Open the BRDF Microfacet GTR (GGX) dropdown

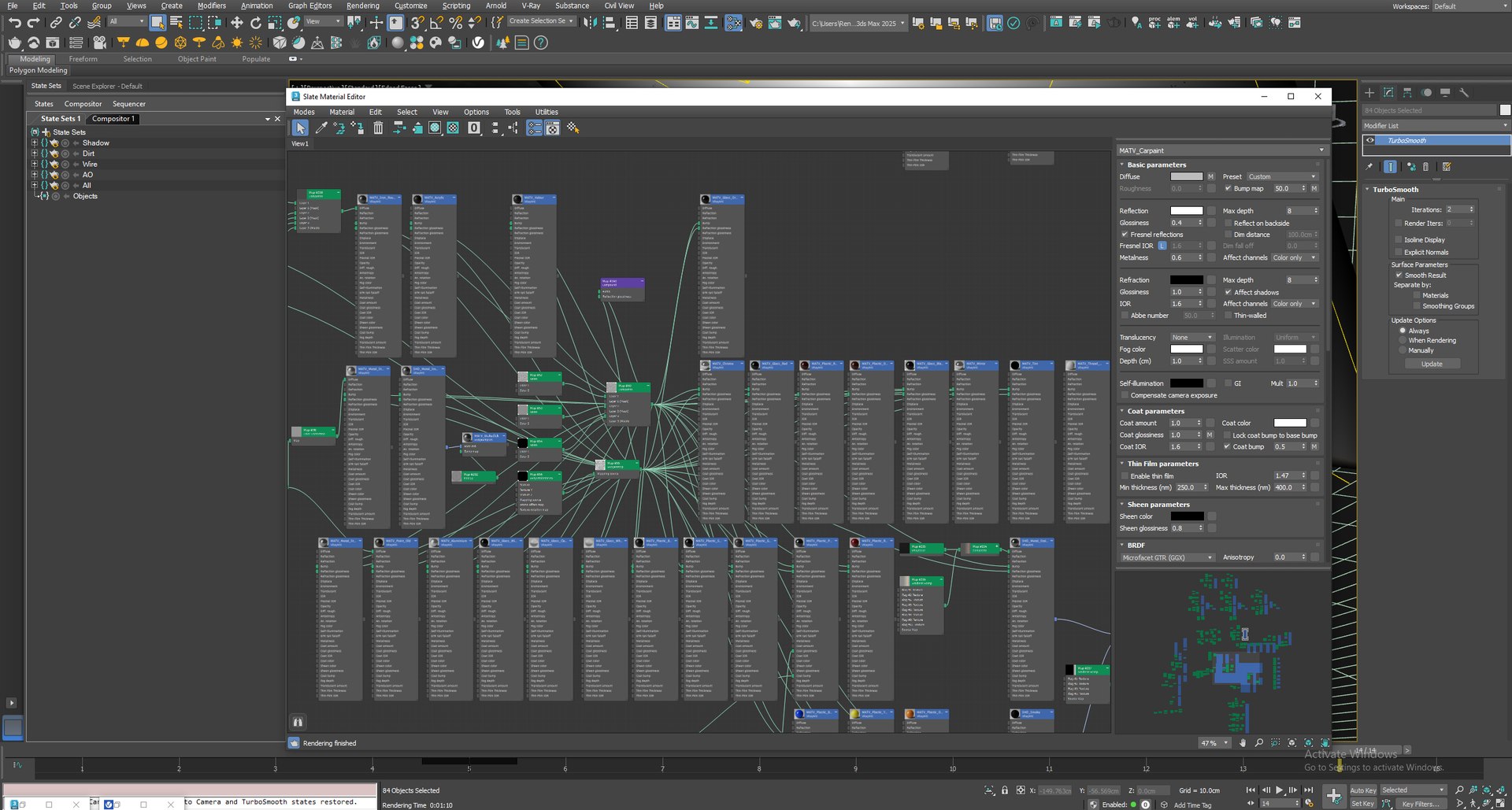[x=1167, y=557]
